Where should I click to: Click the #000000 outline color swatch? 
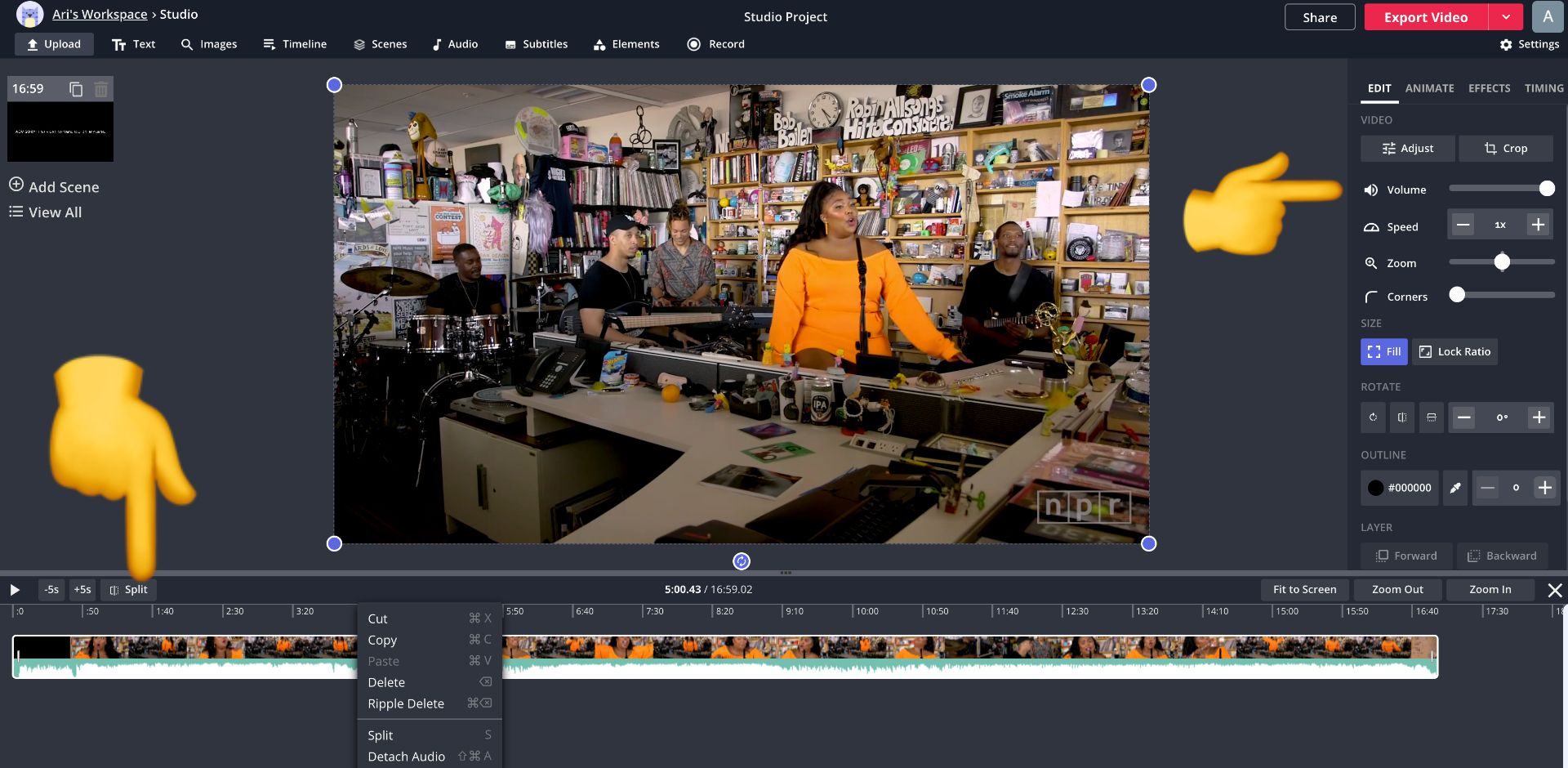click(1400, 488)
